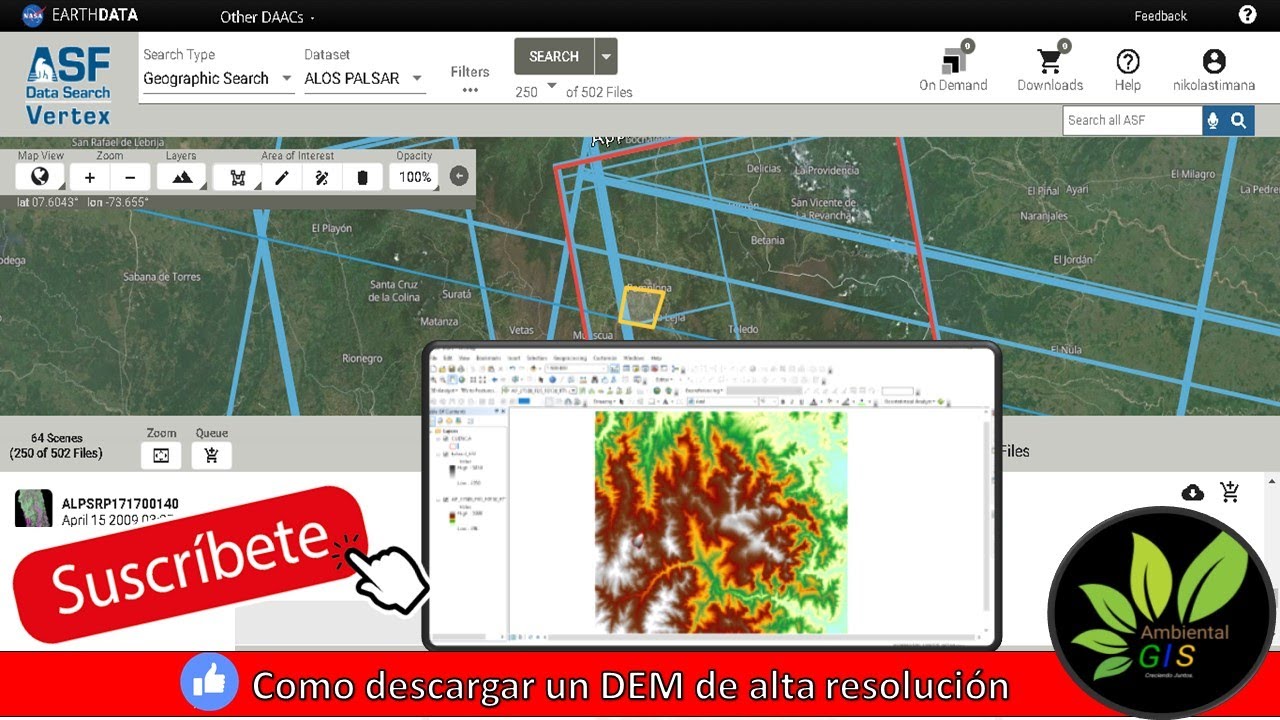Click the '64 Scenes' results count text
This screenshot has height=720, width=1280.
(57, 438)
